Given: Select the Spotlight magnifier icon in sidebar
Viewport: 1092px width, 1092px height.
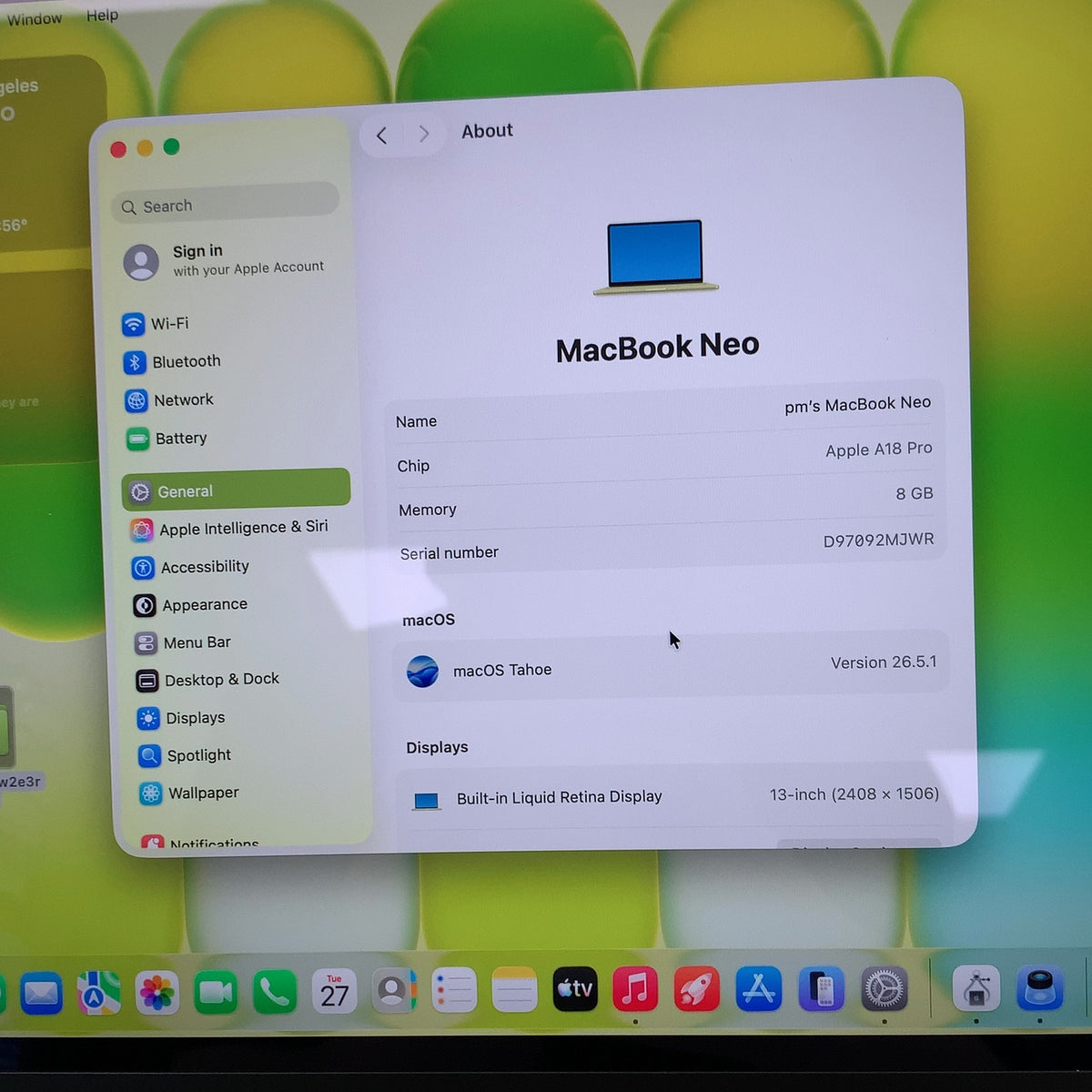Looking at the screenshot, I should [x=149, y=756].
